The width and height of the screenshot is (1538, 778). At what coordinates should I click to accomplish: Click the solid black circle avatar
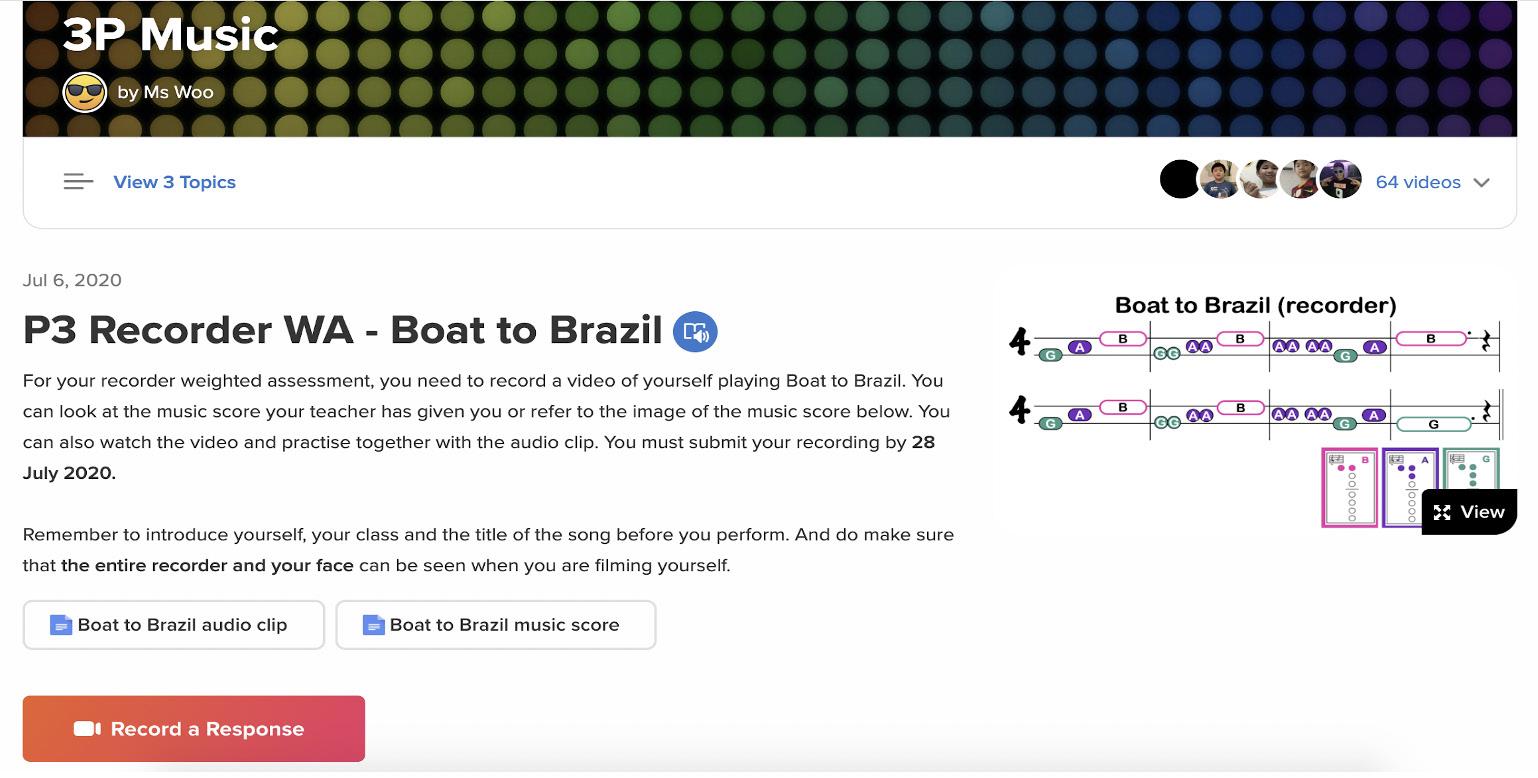[x=1179, y=180]
